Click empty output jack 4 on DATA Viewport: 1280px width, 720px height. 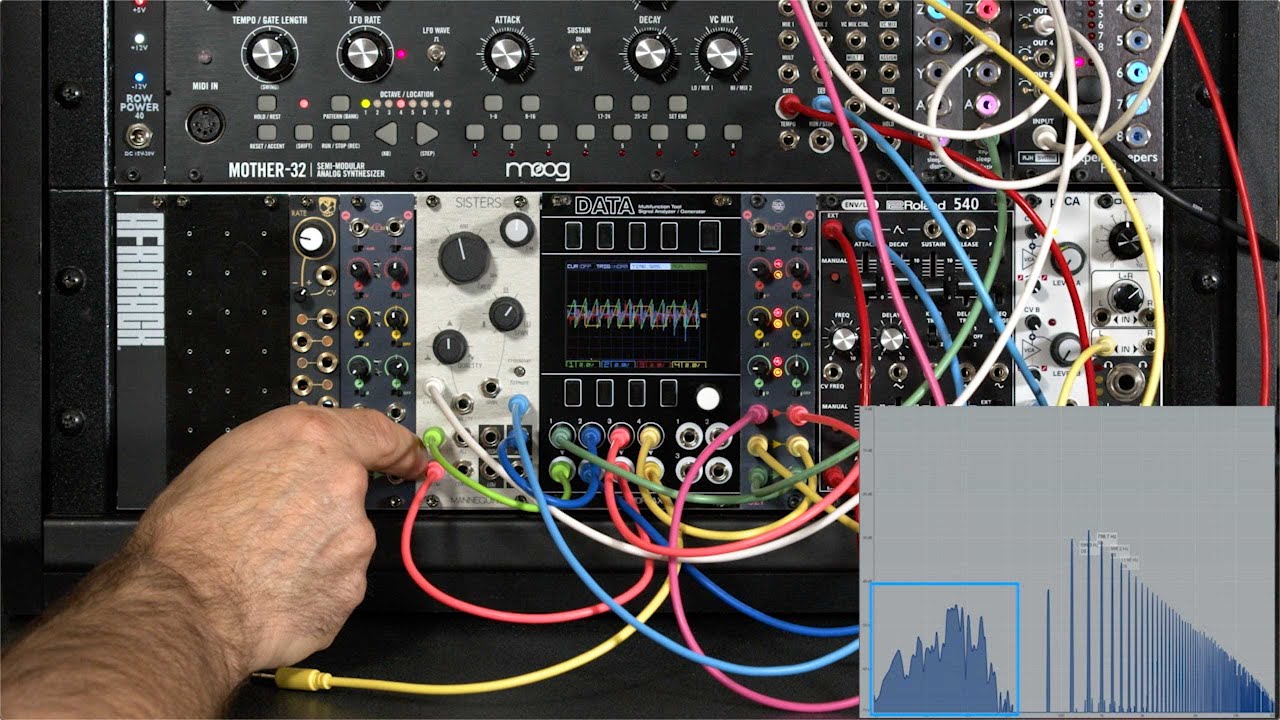tap(718, 469)
